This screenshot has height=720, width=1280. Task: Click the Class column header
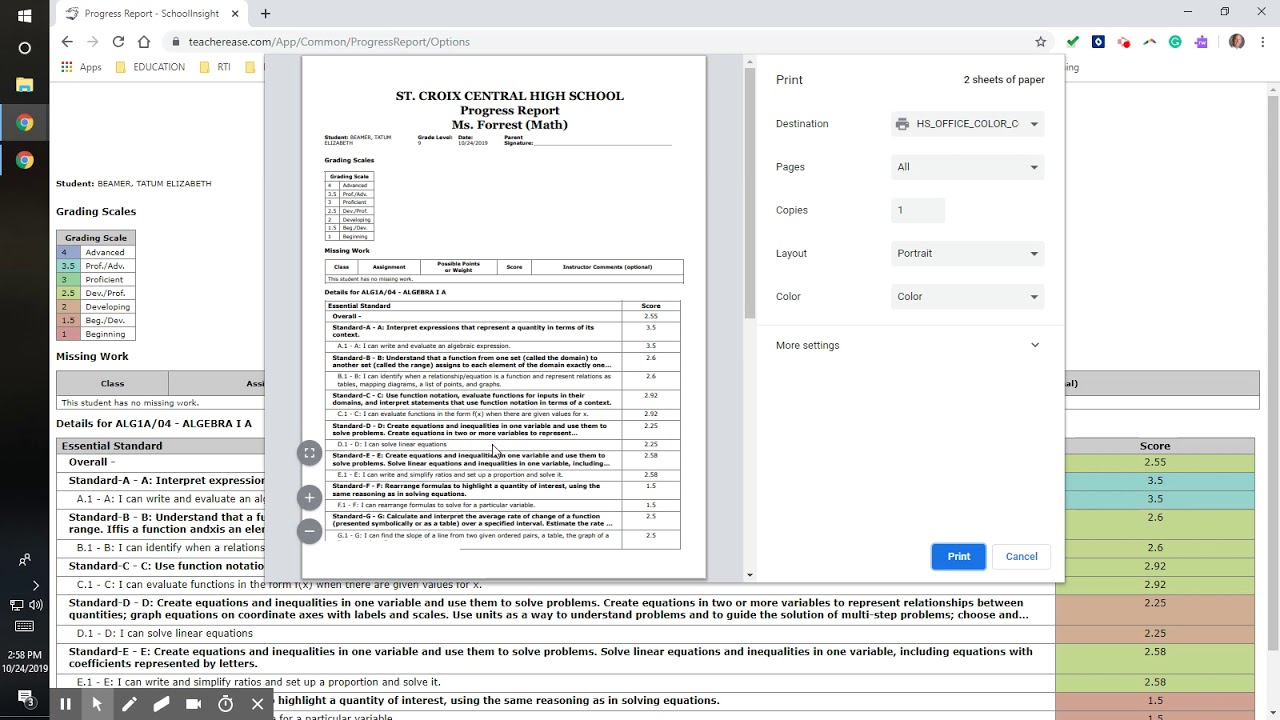tap(112, 383)
